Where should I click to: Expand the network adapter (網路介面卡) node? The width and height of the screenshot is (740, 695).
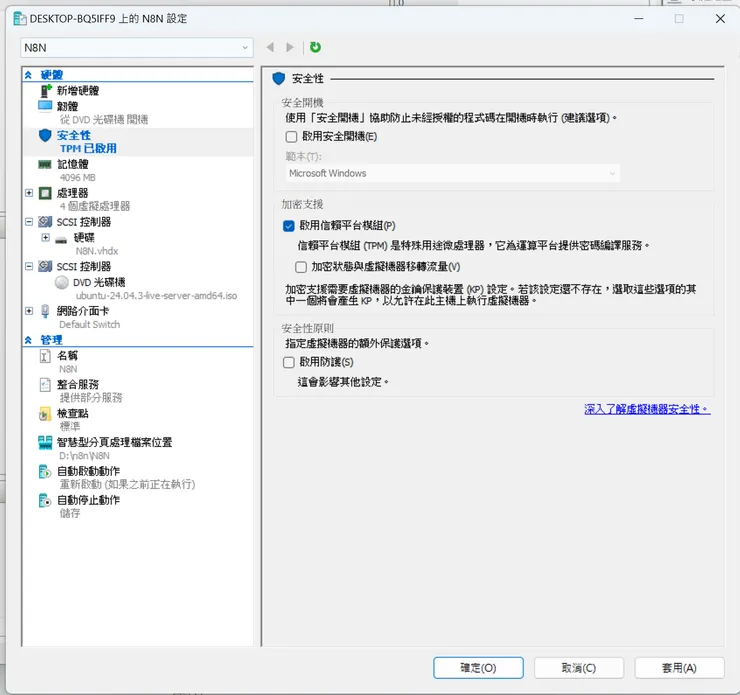(x=29, y=311)
